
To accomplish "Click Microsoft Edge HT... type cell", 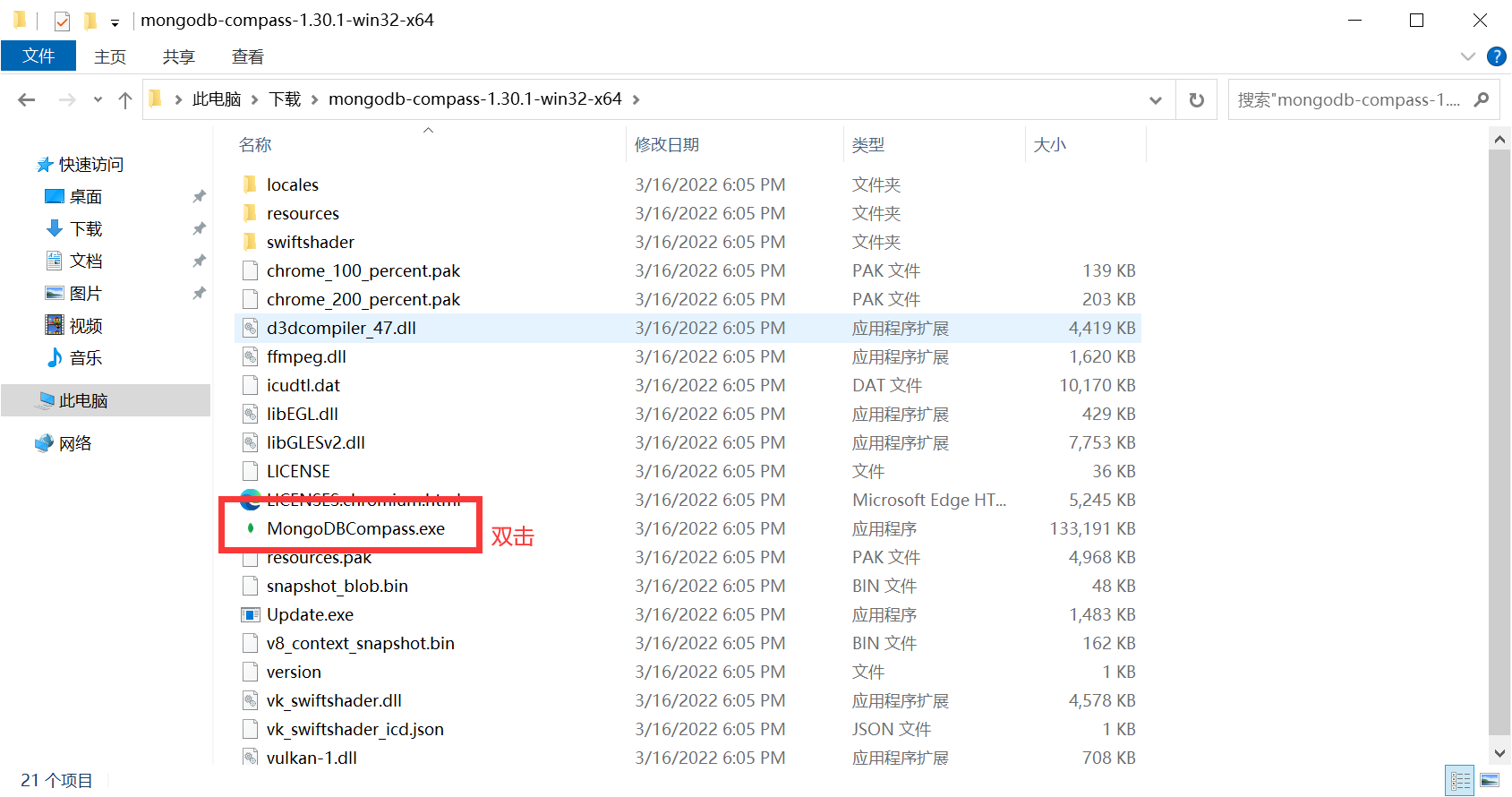I will [x=929, y=500].
